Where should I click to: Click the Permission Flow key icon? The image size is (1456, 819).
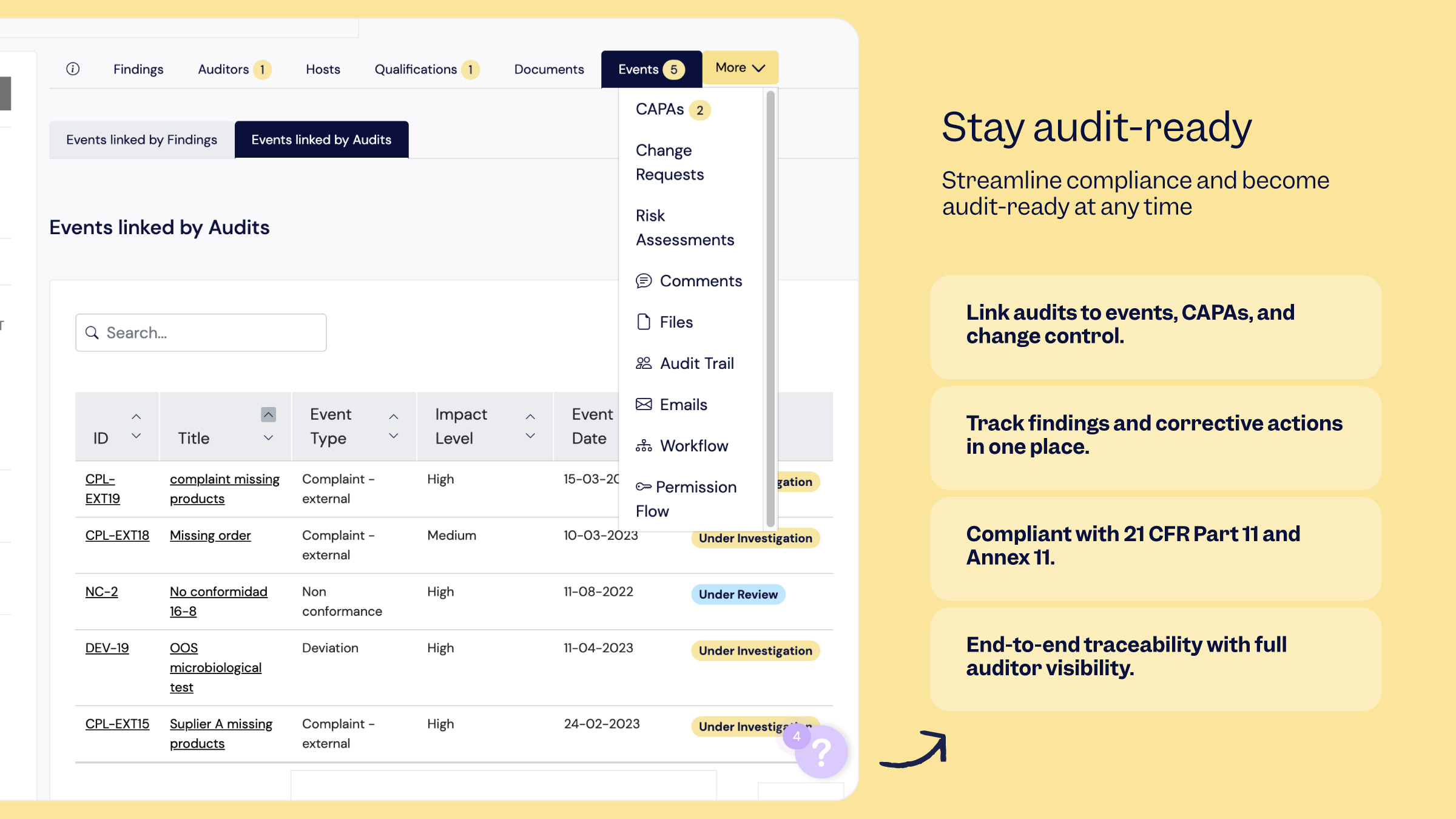point(644,487)
